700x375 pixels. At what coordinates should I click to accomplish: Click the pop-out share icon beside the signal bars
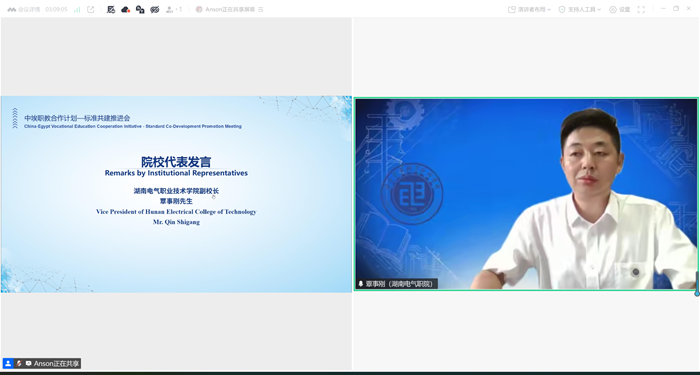click(x=91, y=9)
